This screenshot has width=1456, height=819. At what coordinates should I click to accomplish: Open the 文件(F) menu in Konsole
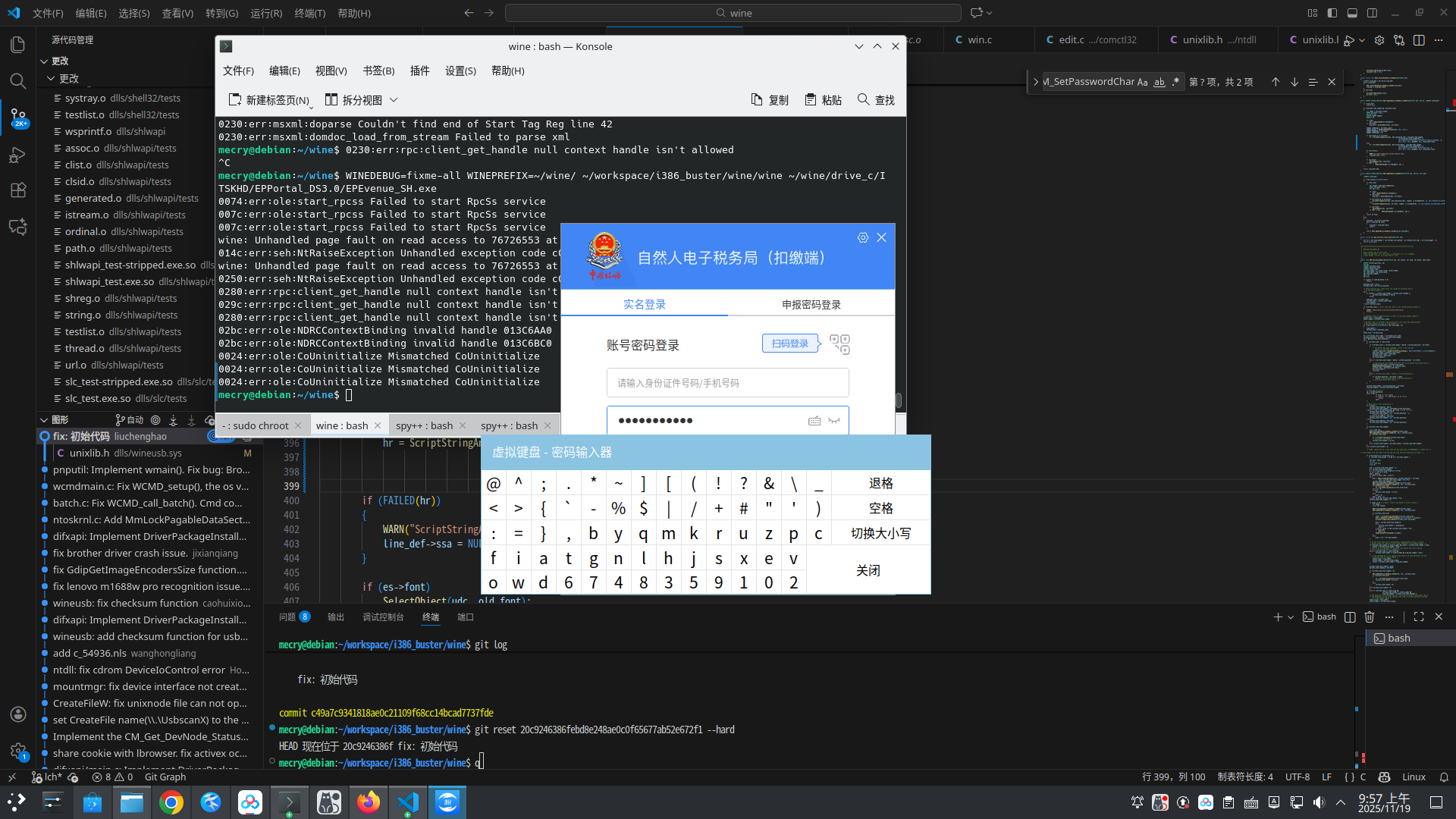(237, 71)
